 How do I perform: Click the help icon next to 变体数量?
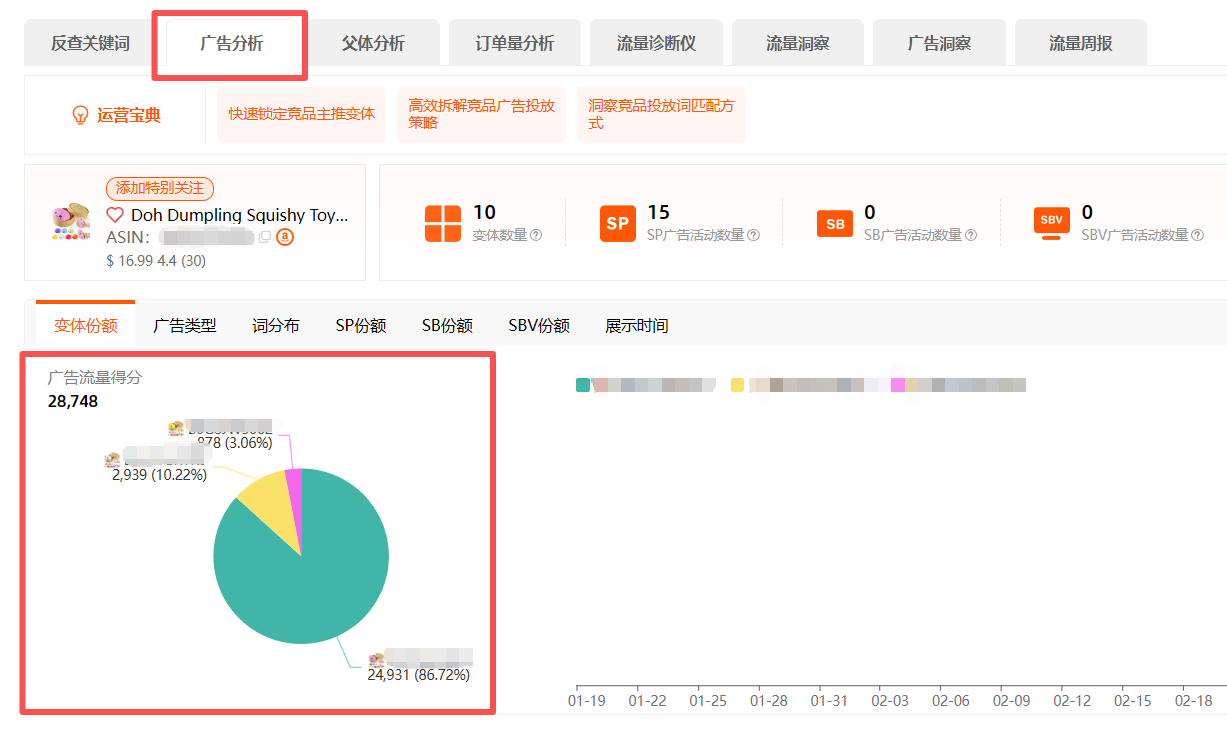click(536, 235)
